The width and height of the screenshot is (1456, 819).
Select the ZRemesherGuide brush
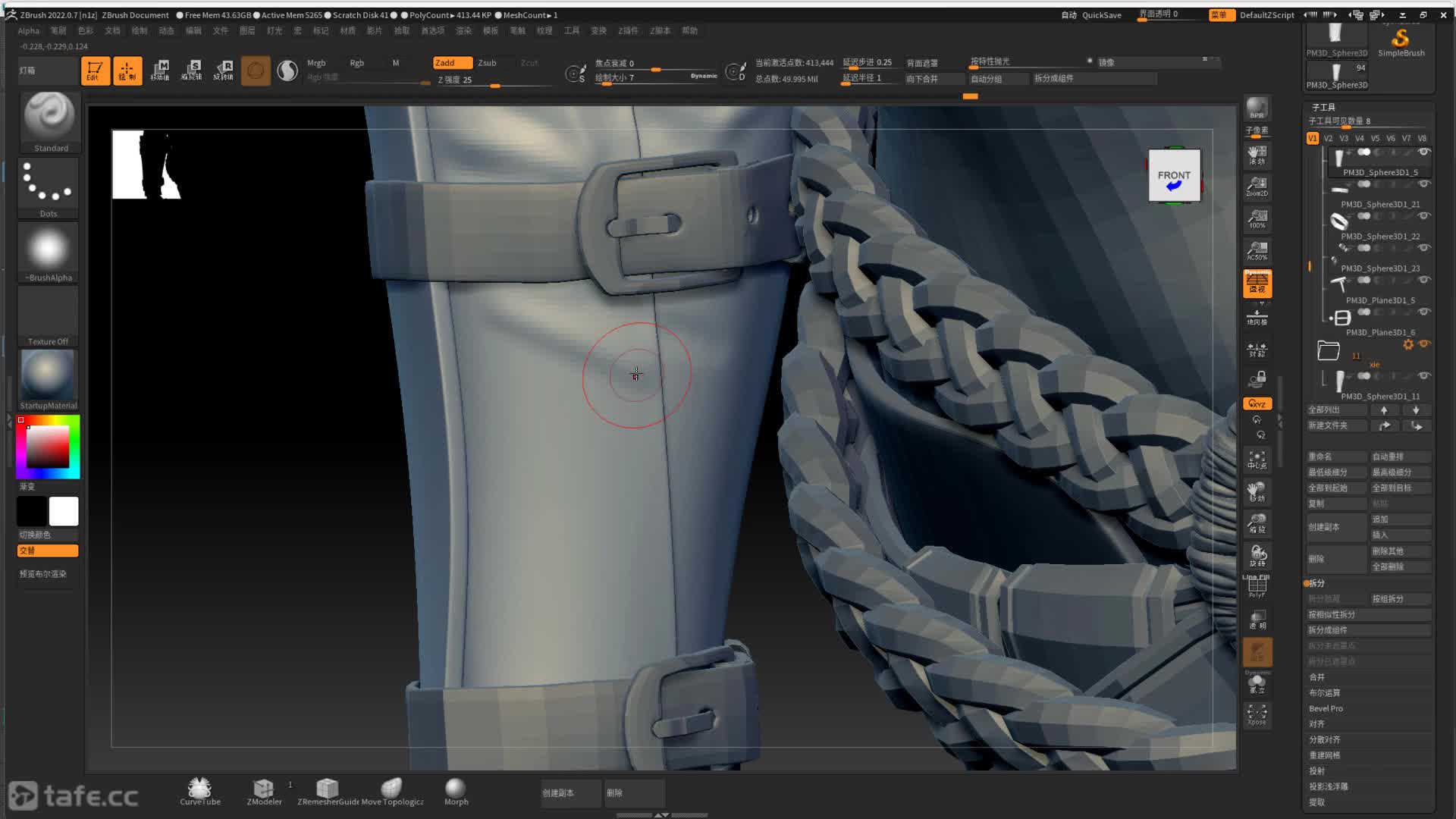pos(328,792)
